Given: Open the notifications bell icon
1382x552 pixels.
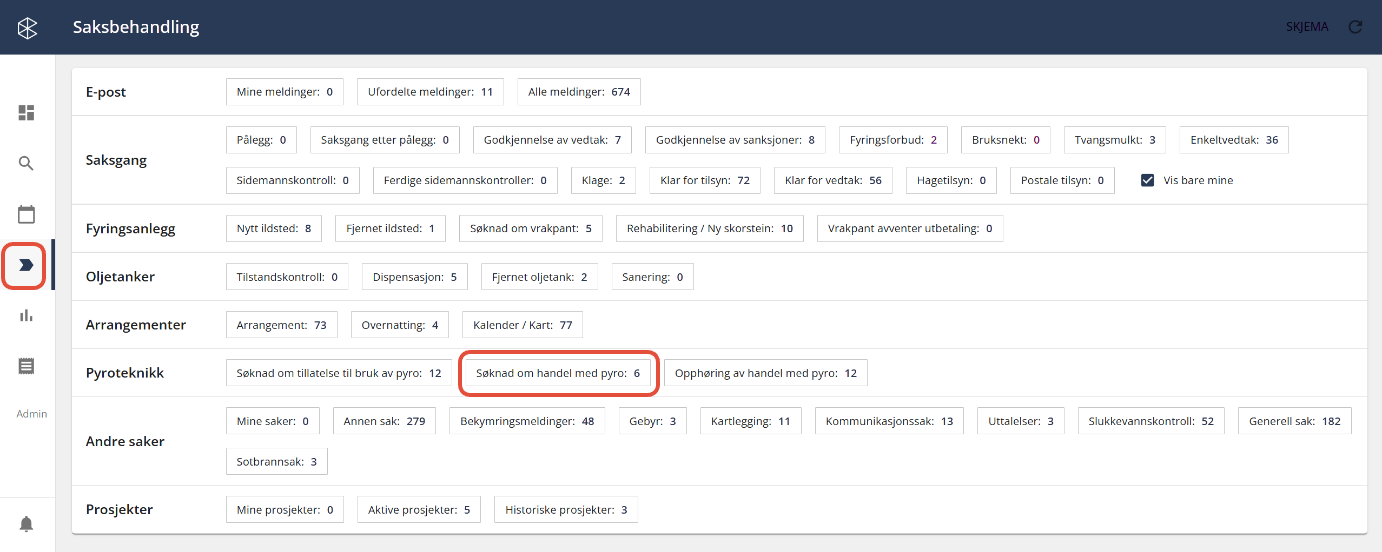Looking at the screenshot, I should point(27,524).
